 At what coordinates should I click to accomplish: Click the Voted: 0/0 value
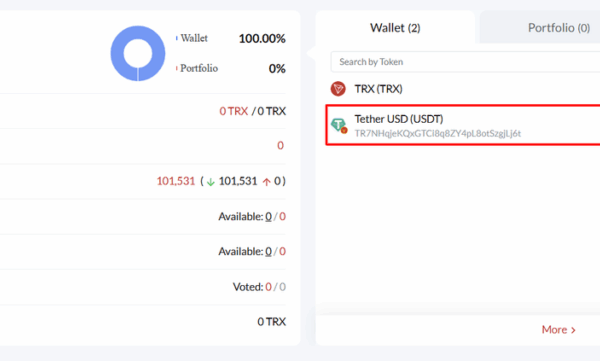(259, 287)
